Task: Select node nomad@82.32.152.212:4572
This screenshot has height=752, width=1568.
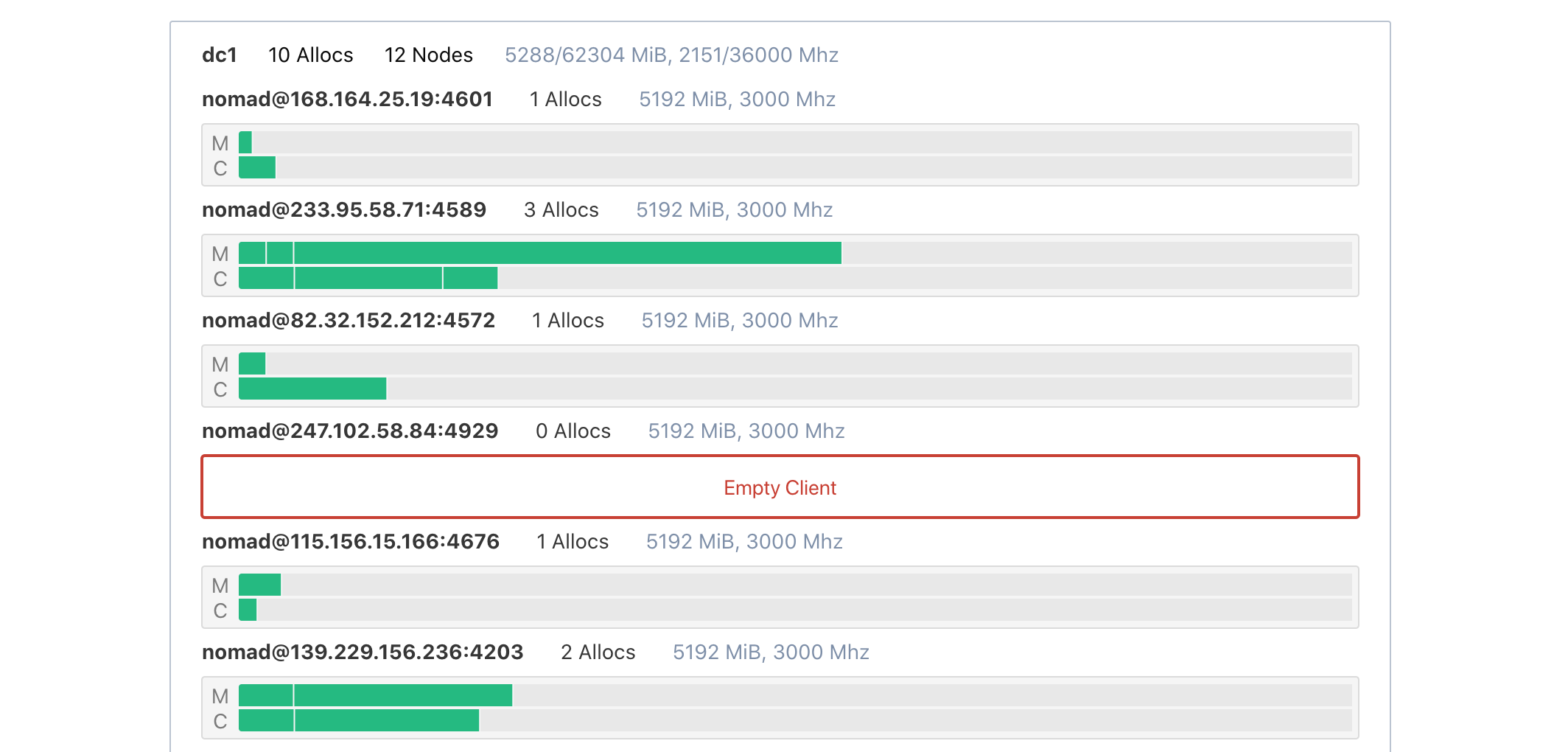Action: (349, 321)
